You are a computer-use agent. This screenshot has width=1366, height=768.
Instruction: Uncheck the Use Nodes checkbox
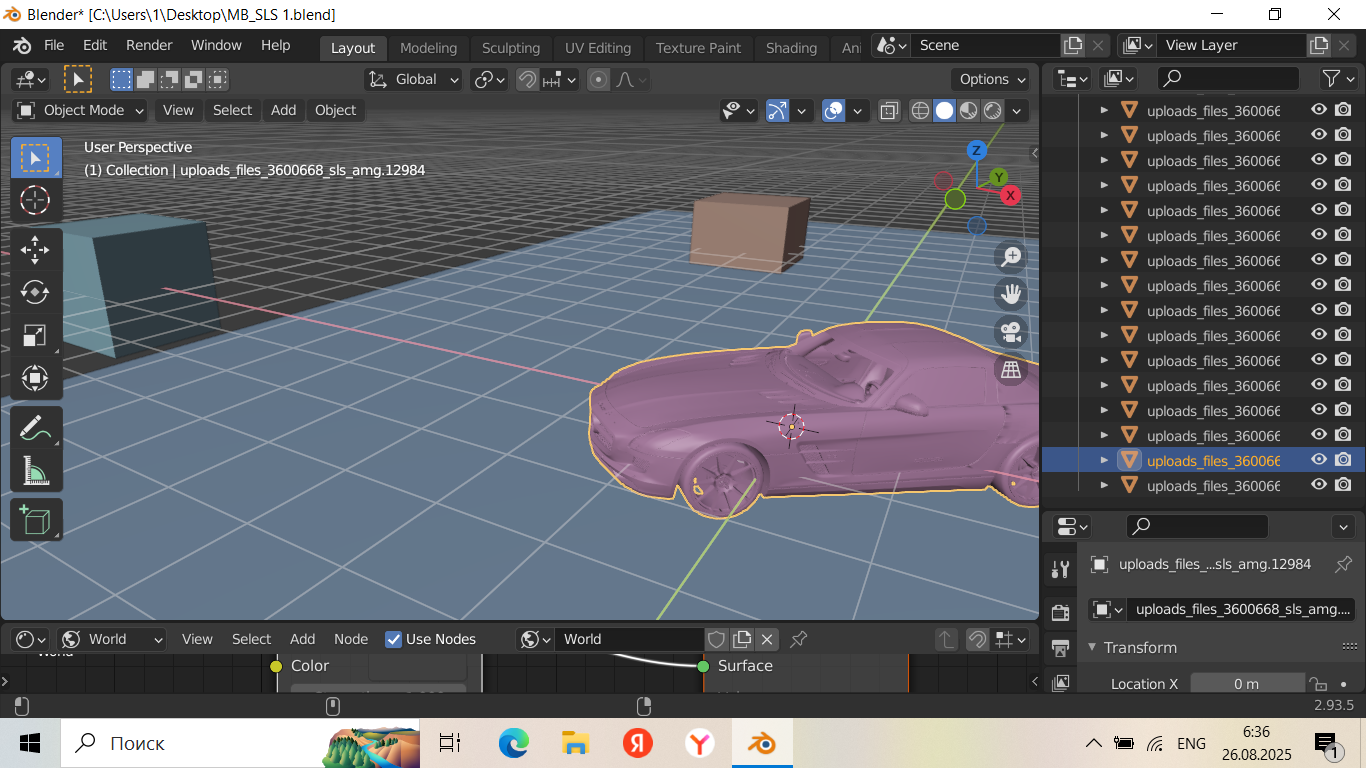394,639
